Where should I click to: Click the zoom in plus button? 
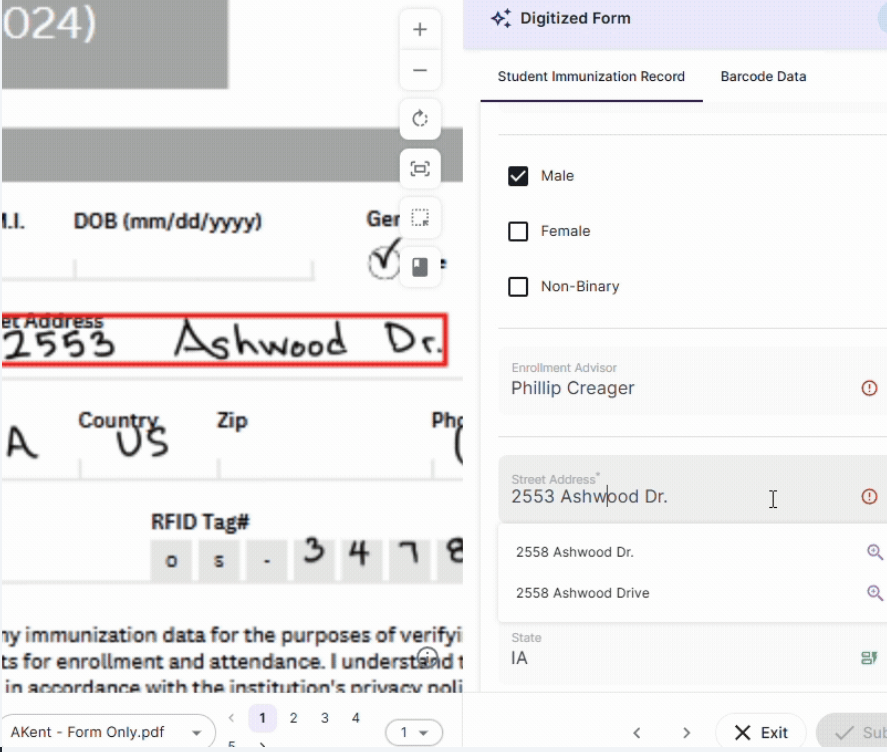pos(420,30)
